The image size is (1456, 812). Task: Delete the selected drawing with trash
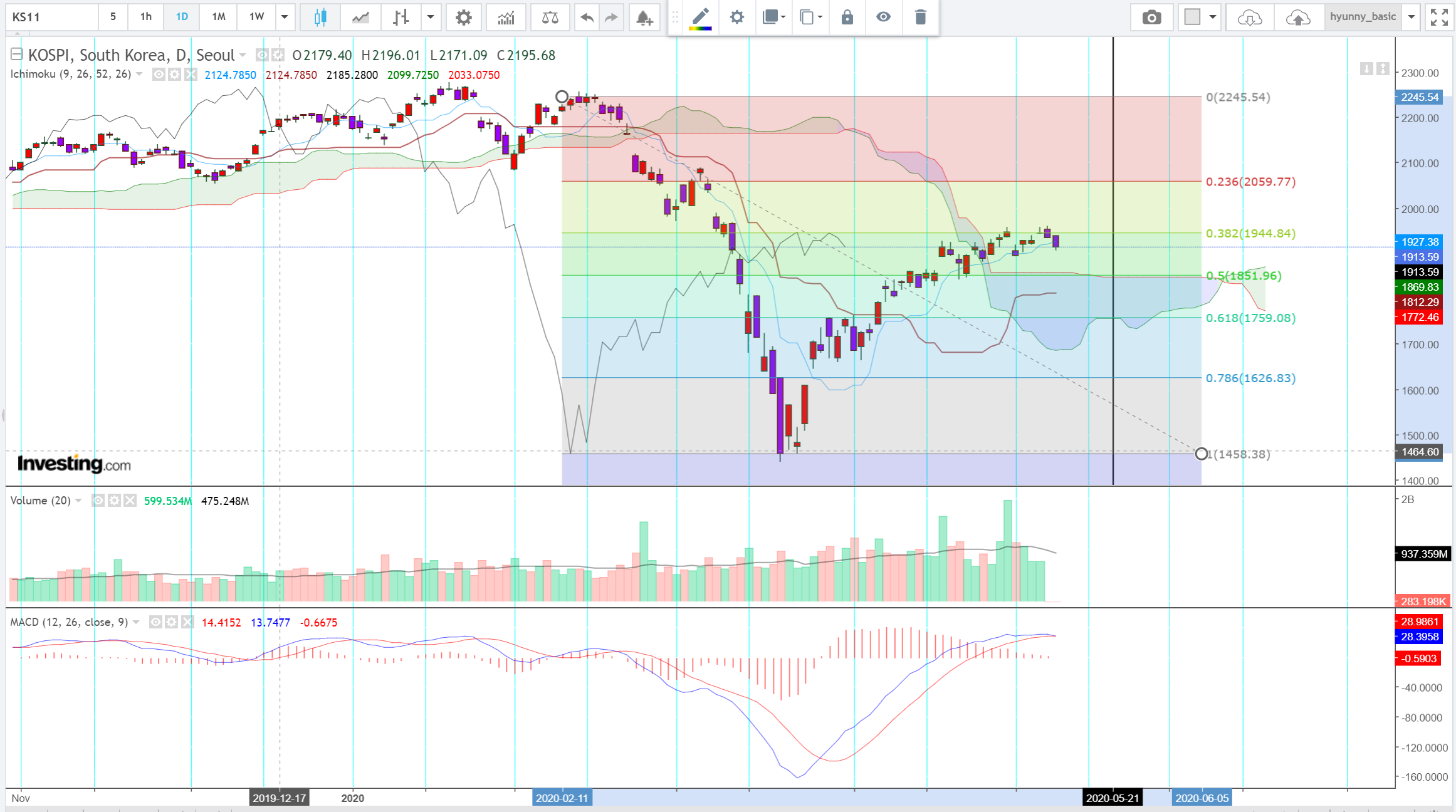[x=920, y=17]
